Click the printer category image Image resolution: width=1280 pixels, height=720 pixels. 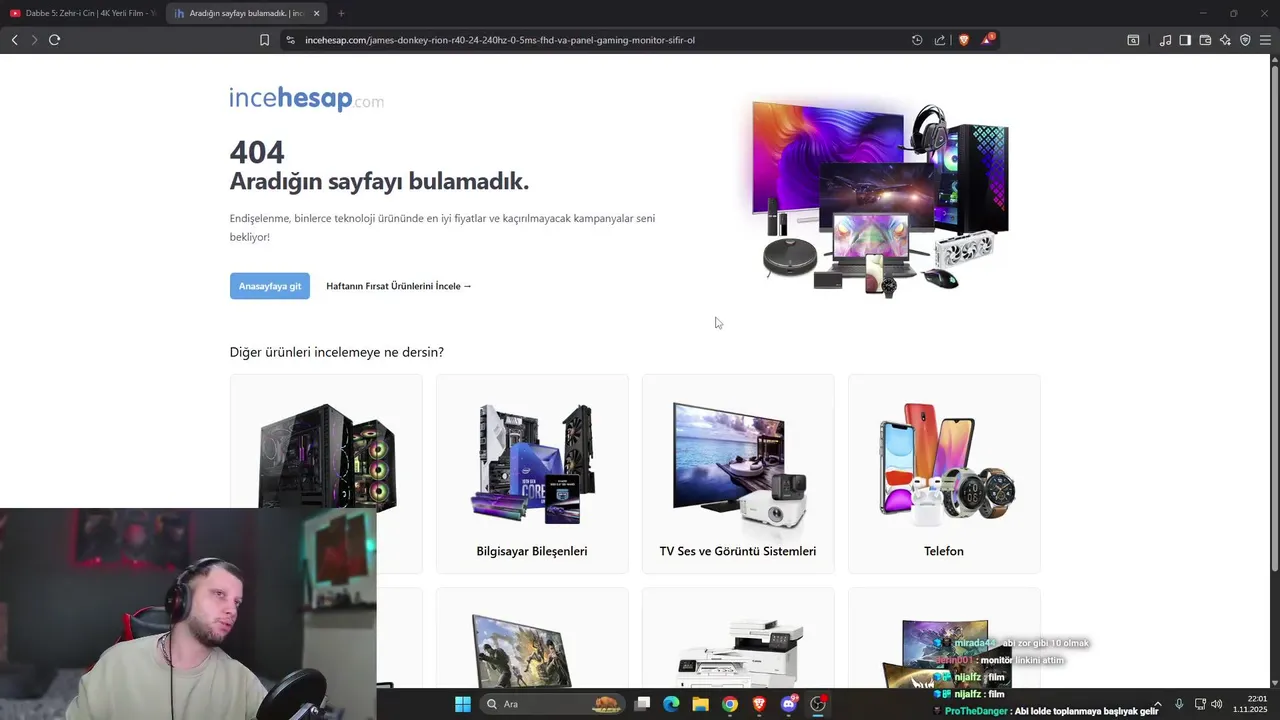point(740,652)
